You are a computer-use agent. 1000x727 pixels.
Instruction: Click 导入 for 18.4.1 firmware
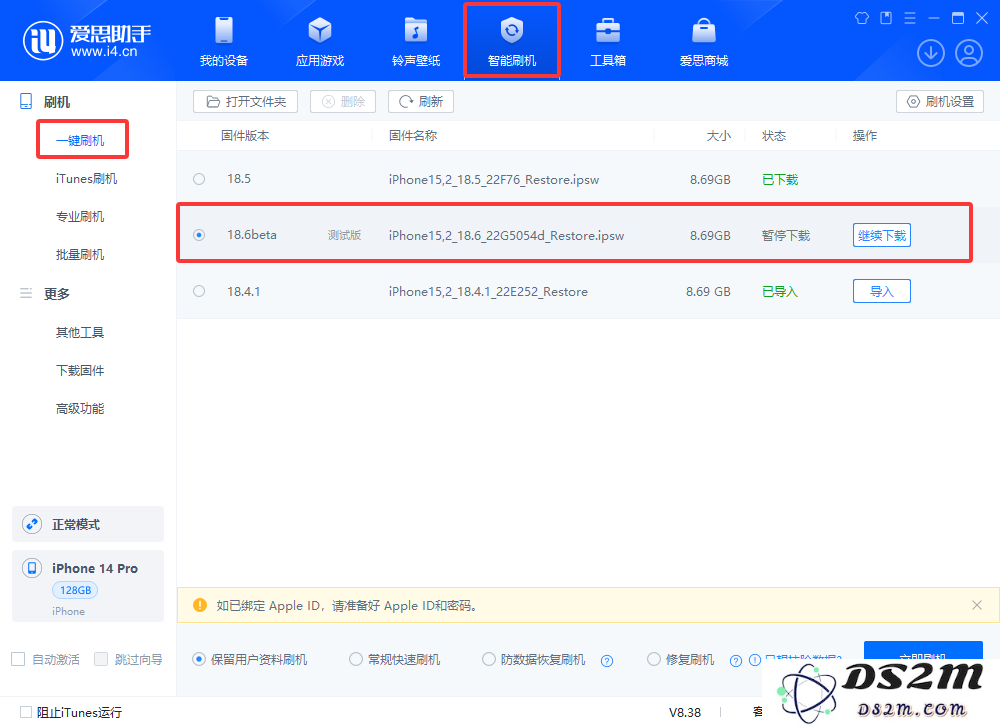pyautogui.click(x=882, y=291)
